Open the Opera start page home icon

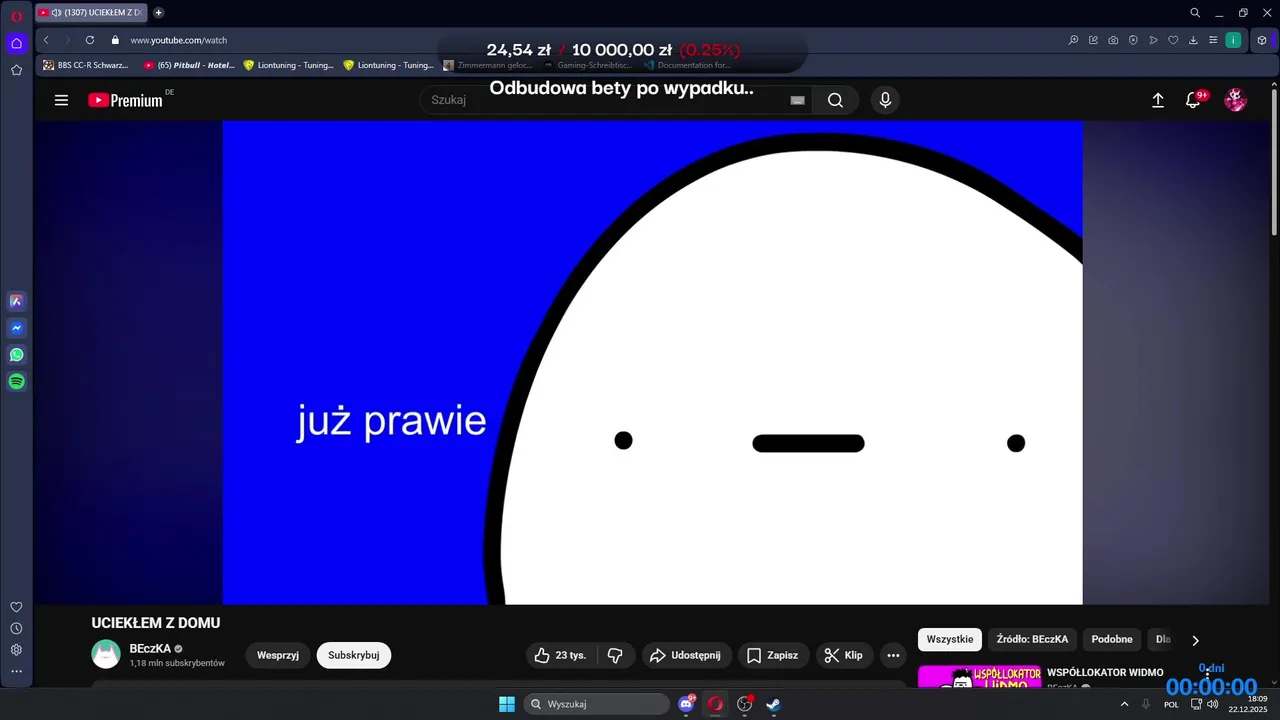(16, 43)
